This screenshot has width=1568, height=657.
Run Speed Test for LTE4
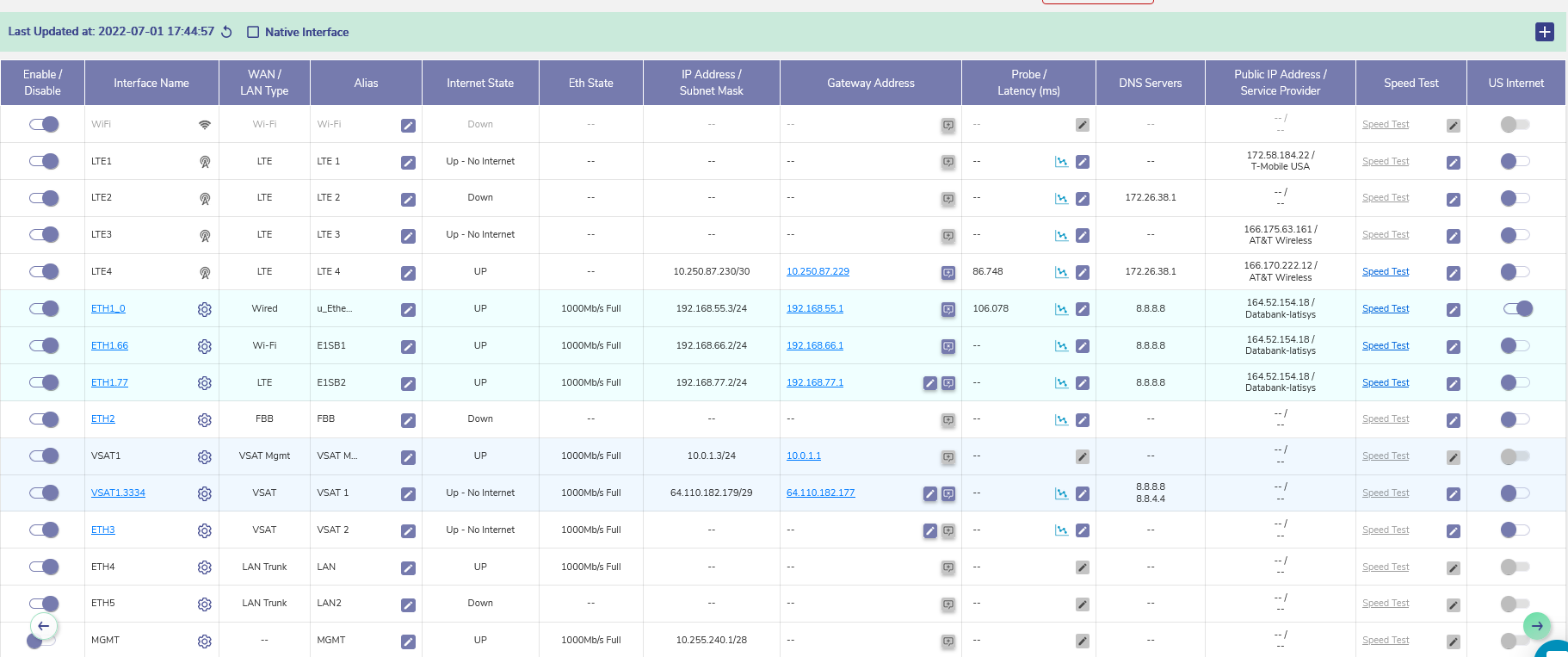click(1385, 272)
